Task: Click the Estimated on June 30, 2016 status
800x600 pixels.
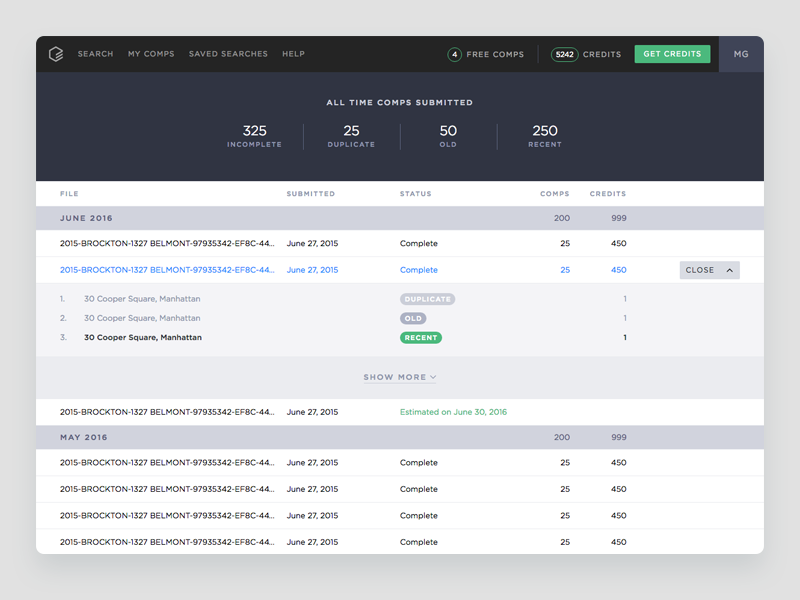Action: click(453, 412)
